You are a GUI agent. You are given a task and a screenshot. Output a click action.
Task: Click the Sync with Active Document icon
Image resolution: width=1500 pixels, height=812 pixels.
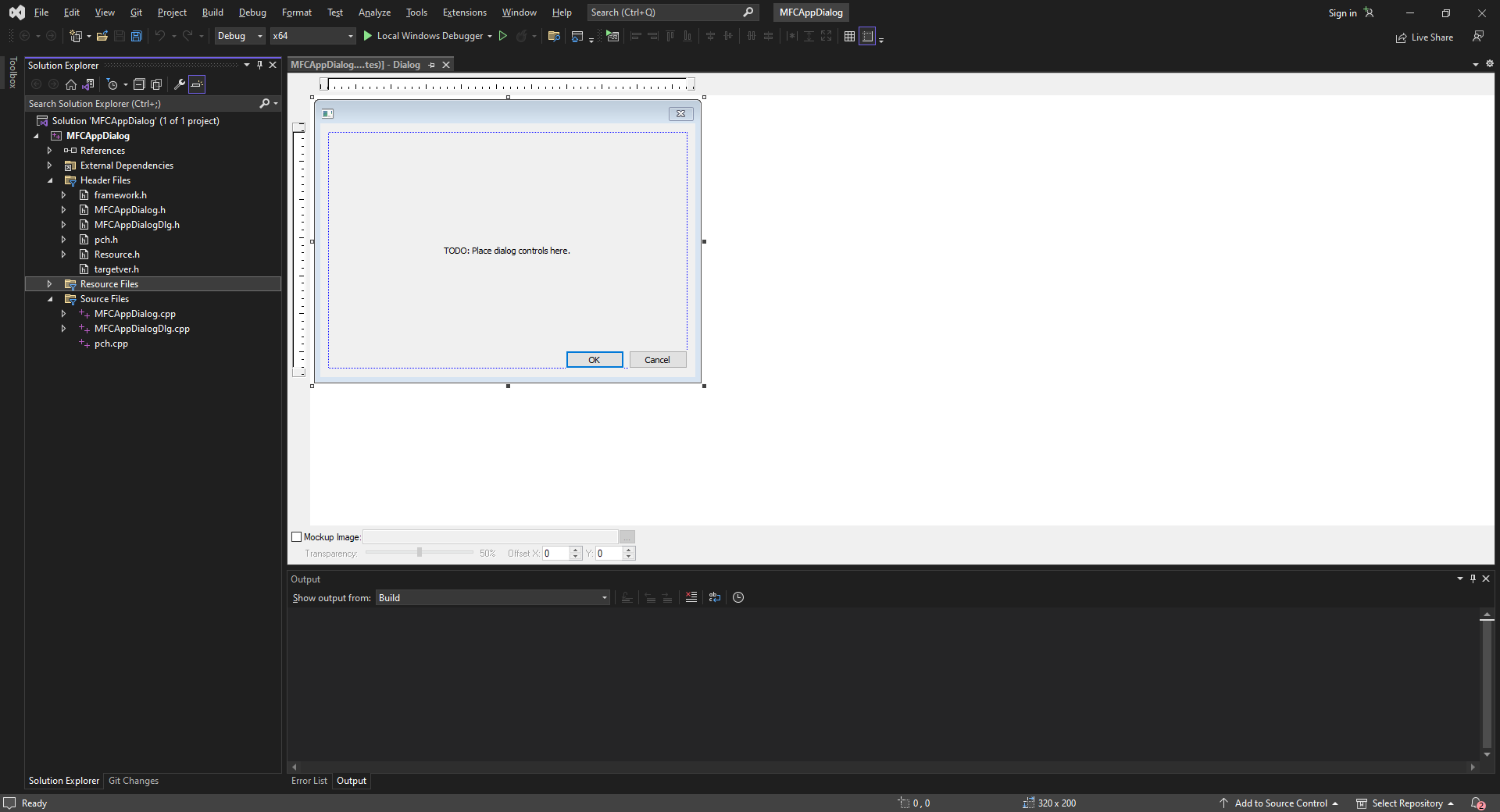point(87,84)
